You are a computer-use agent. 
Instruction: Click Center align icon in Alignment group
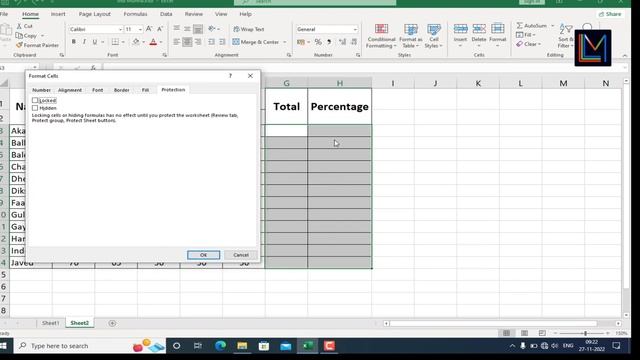pyautogui.click(x=187, y=42)
